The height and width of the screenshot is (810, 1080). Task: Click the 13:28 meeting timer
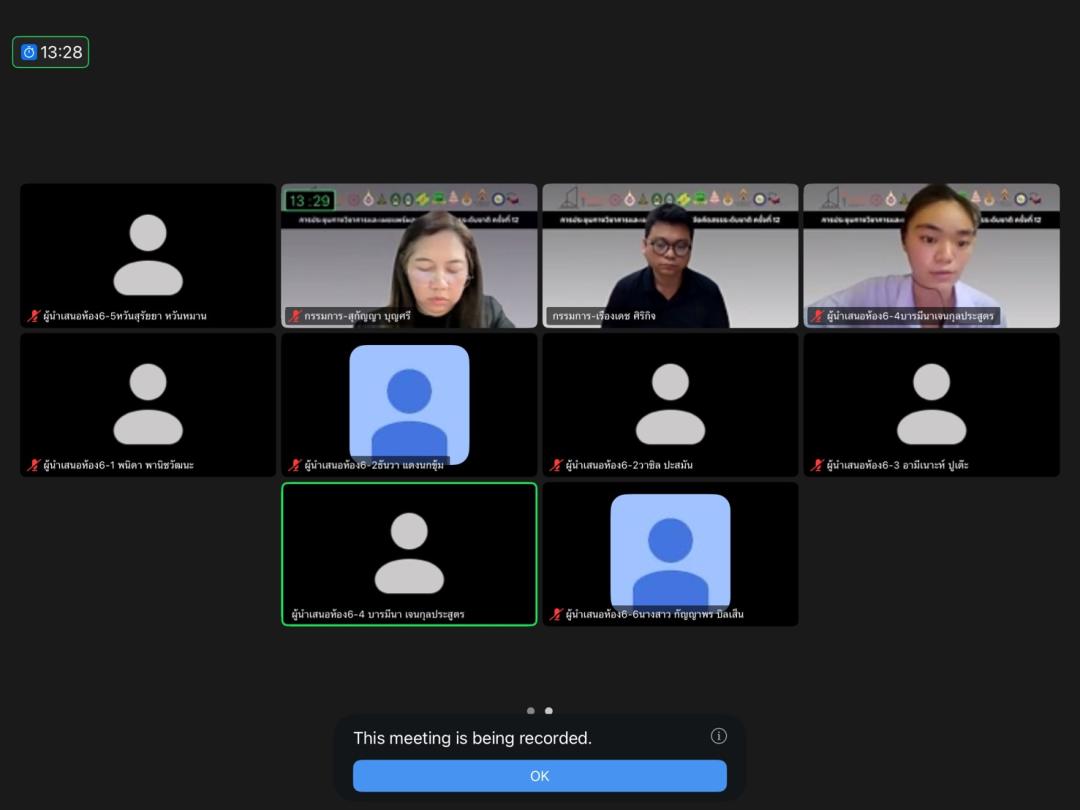point(51,52)
